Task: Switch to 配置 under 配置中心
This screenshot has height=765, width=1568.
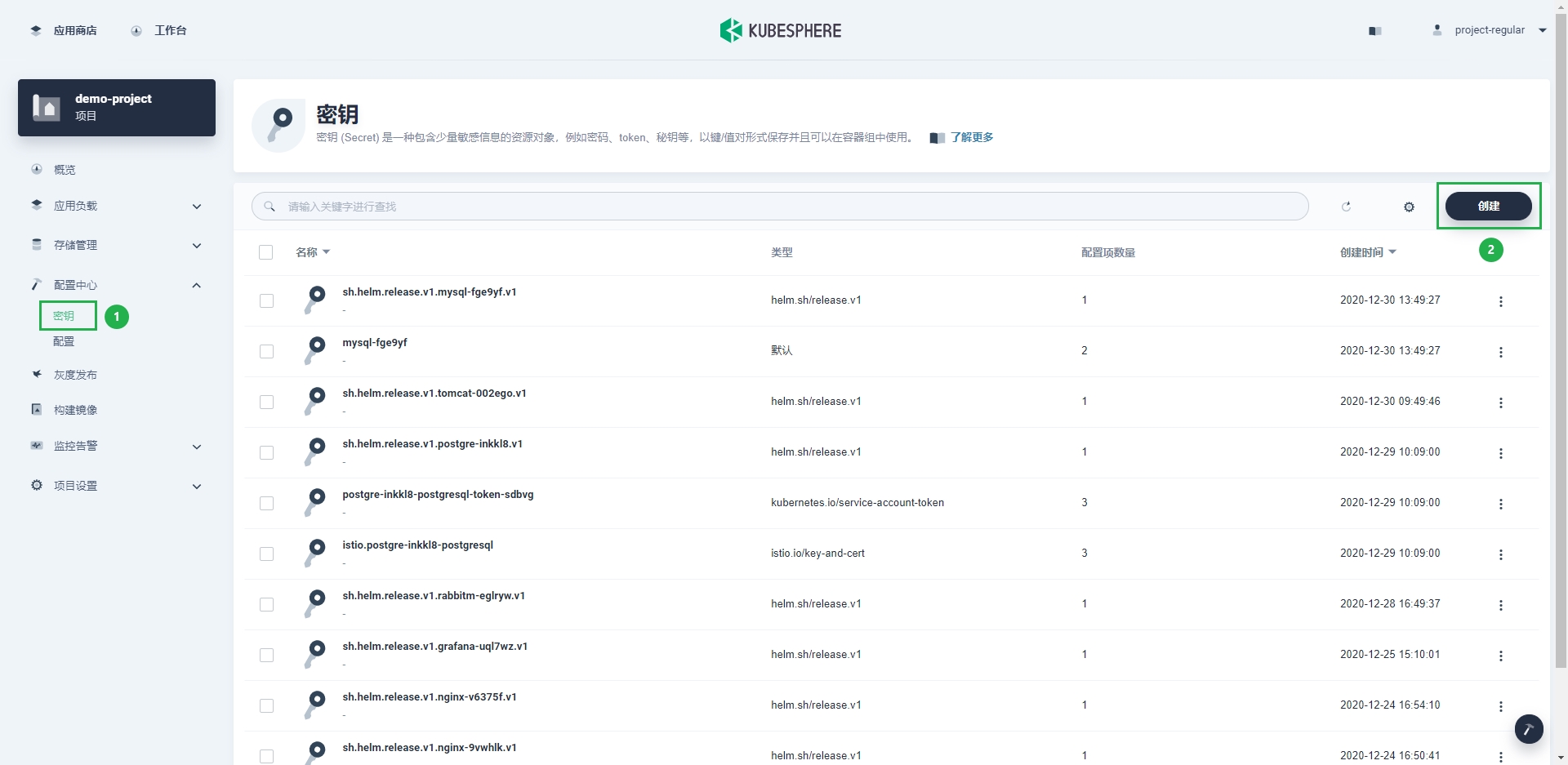Action: [x=63, y=341]
